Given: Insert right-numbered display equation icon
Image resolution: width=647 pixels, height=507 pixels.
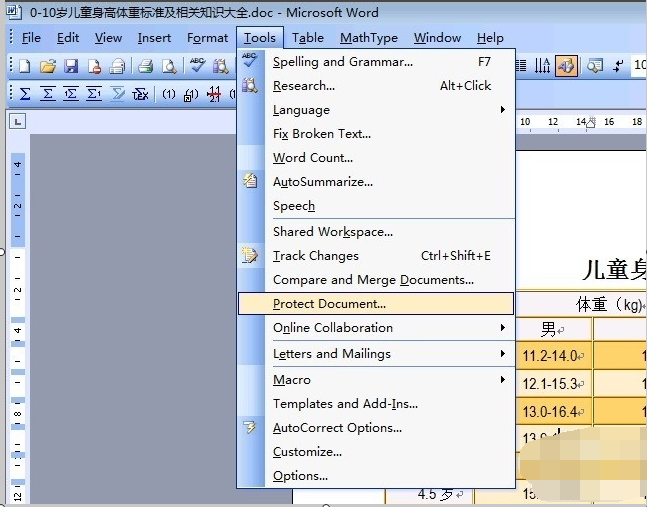Looking at the screenshot, I should (94, 94).
